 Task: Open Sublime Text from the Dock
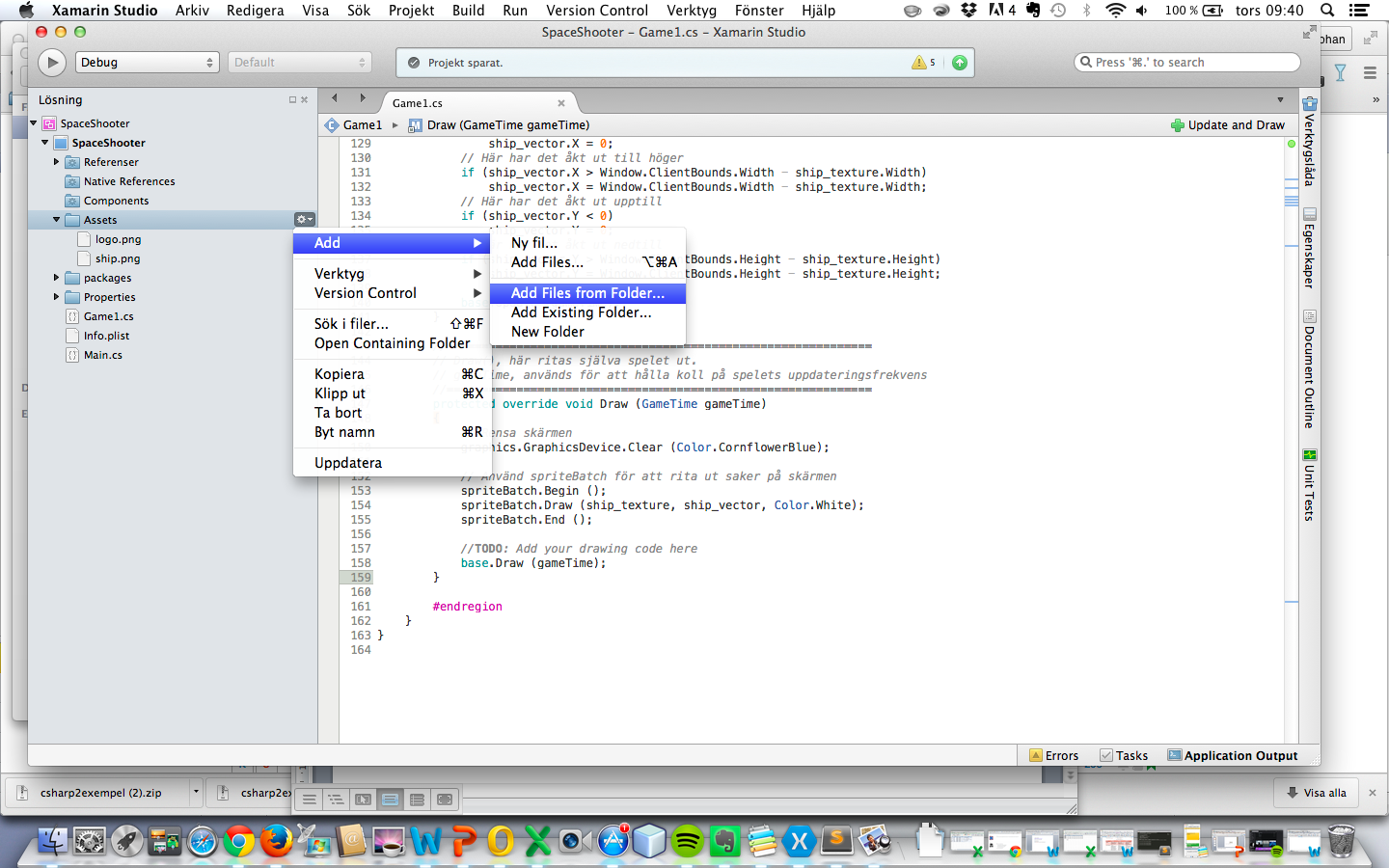836,841
